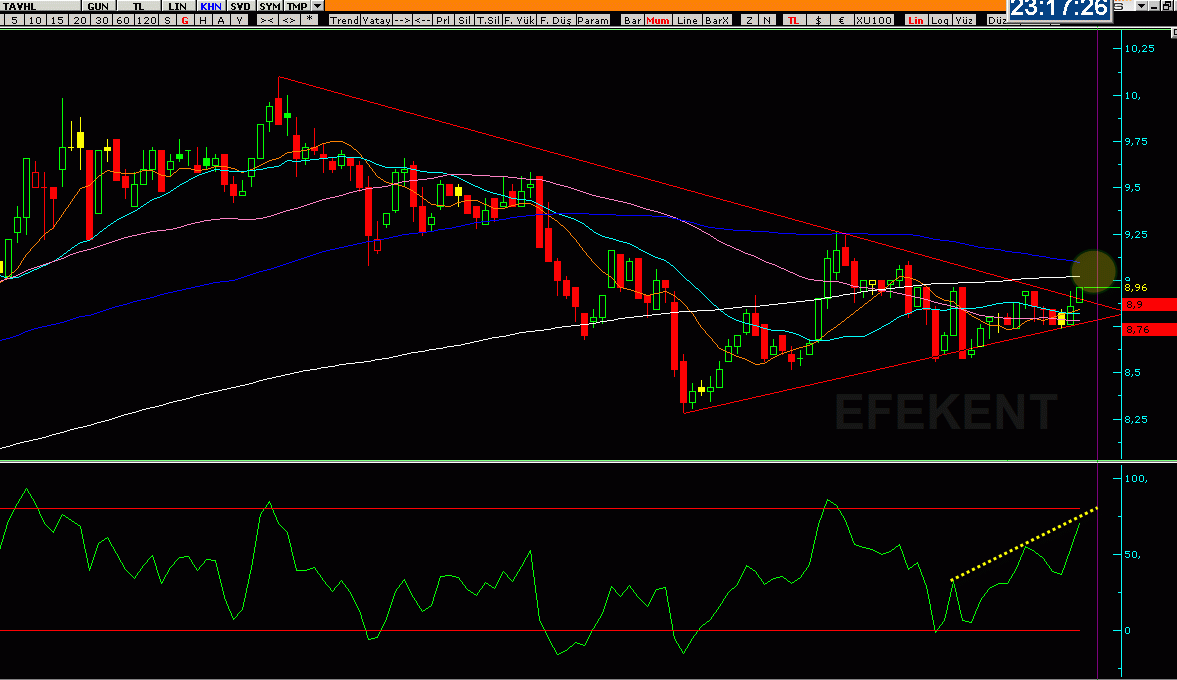Image resolution: width=1177 pixels, height=680 pixels.
Task: Switch currency to euro sign
Action: coord(841,20)
